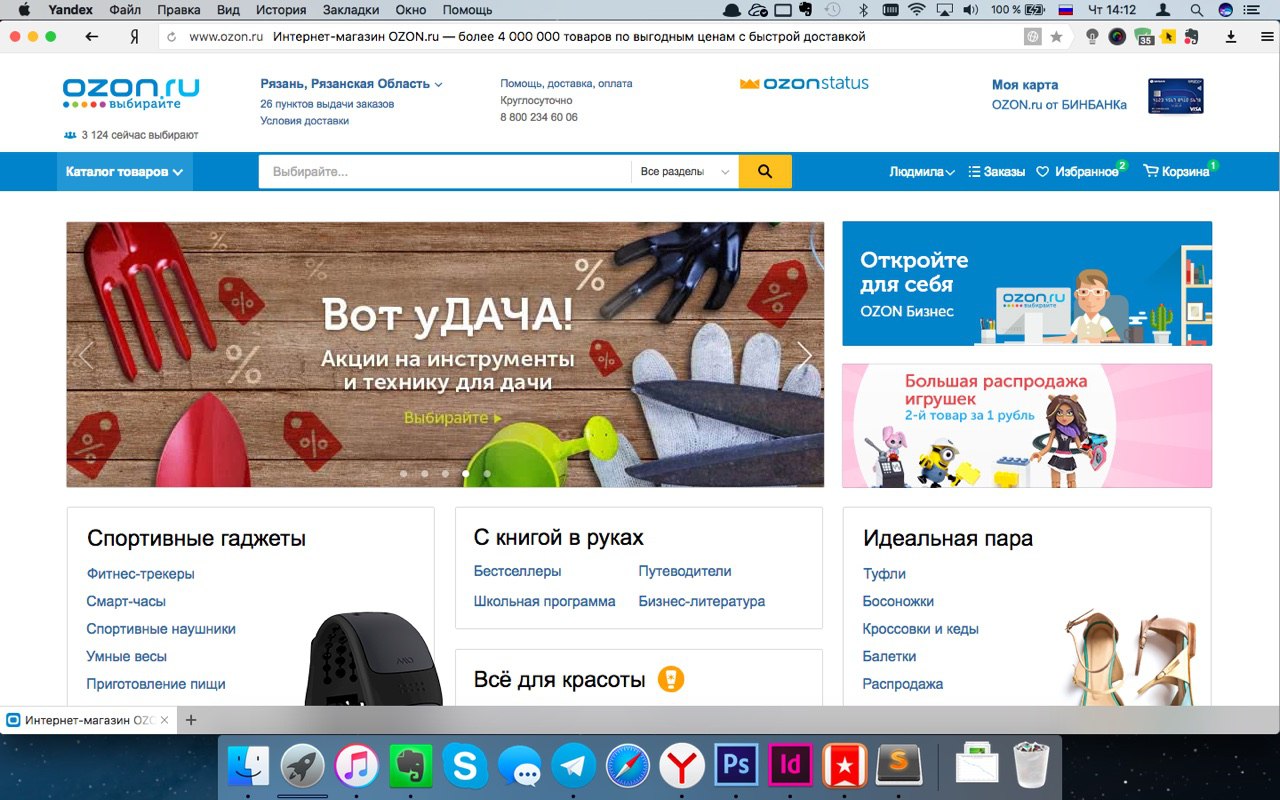Open Смарт-часы link

[x=126, y=602]
